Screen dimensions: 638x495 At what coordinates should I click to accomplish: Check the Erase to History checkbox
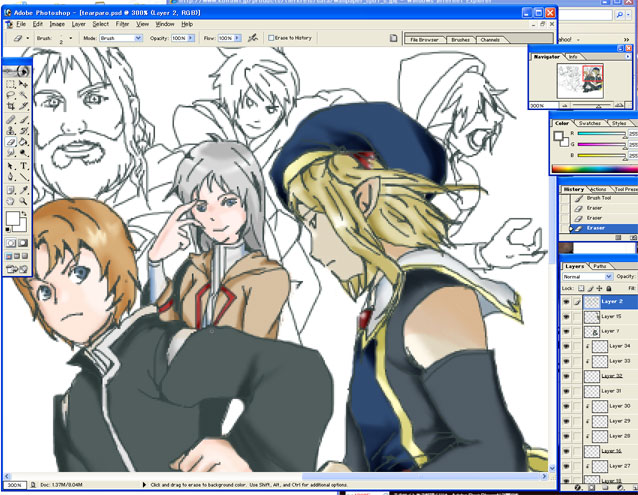(x=271, y=38)
